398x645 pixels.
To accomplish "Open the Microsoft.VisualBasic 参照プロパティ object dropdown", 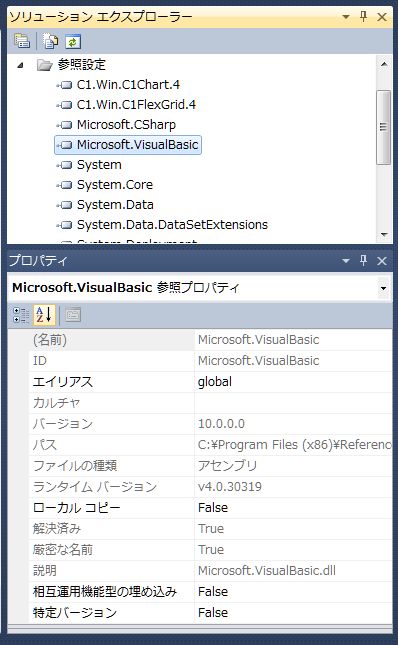I will point(383,288).
